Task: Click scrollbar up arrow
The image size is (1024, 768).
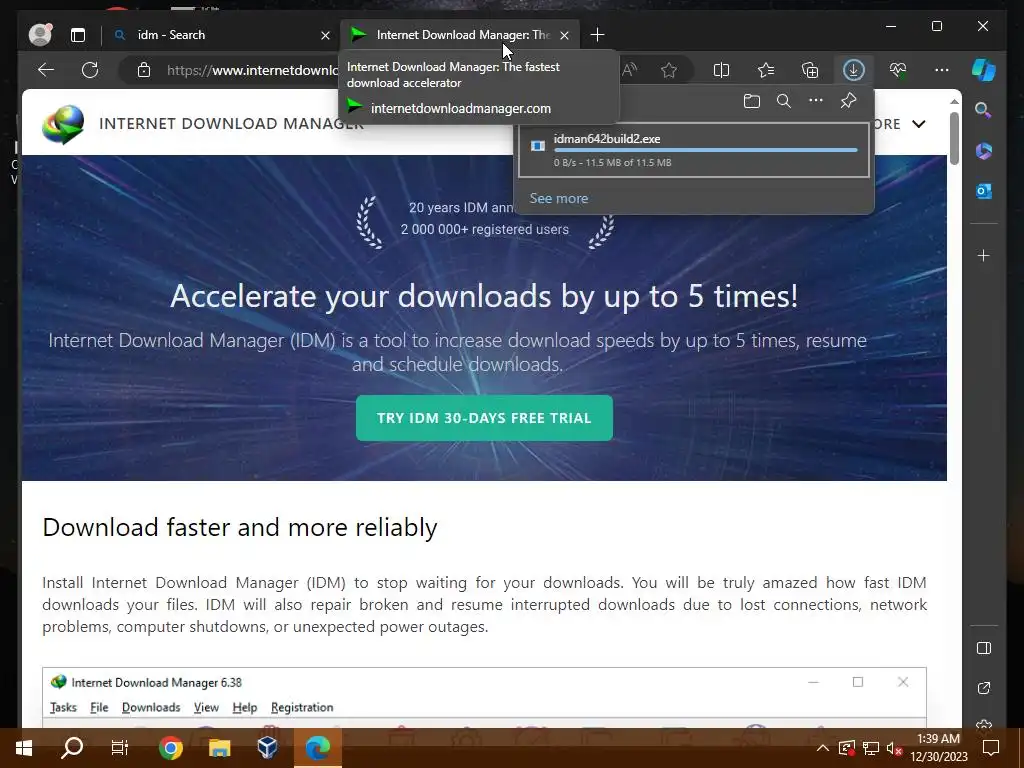Action: tap(954, 102)
